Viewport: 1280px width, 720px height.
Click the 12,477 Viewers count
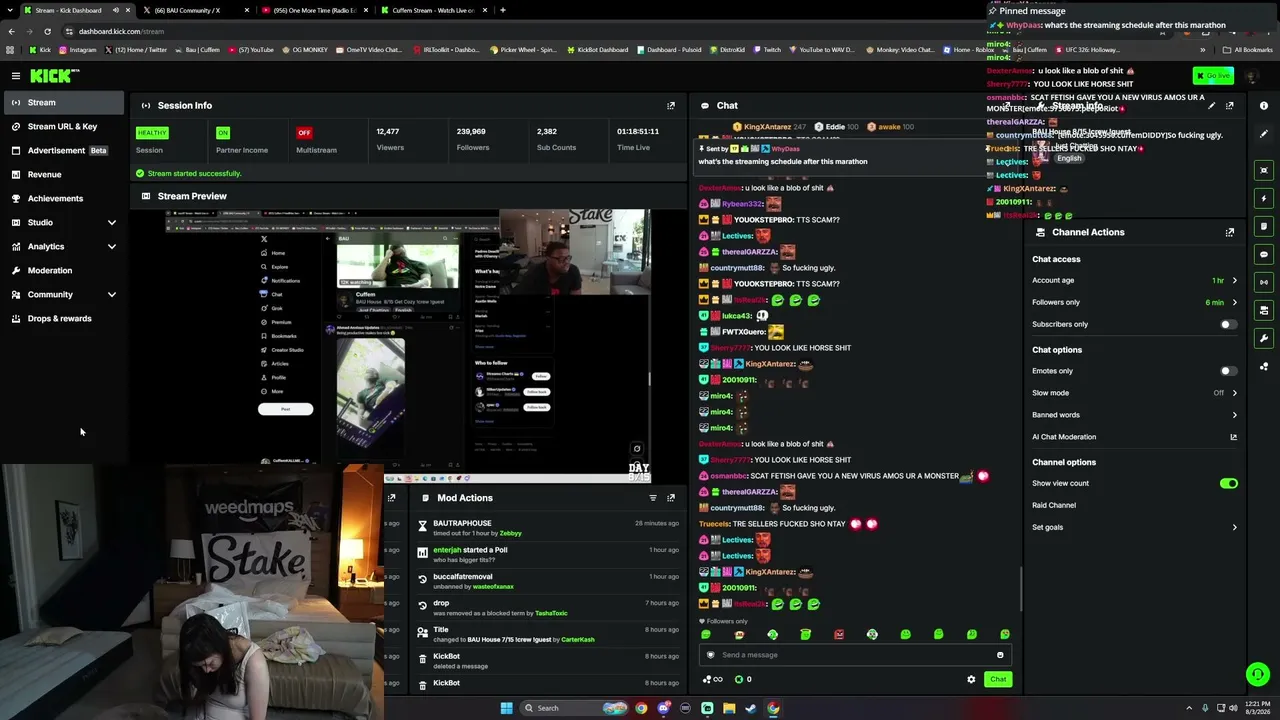(x=390, y=139)
